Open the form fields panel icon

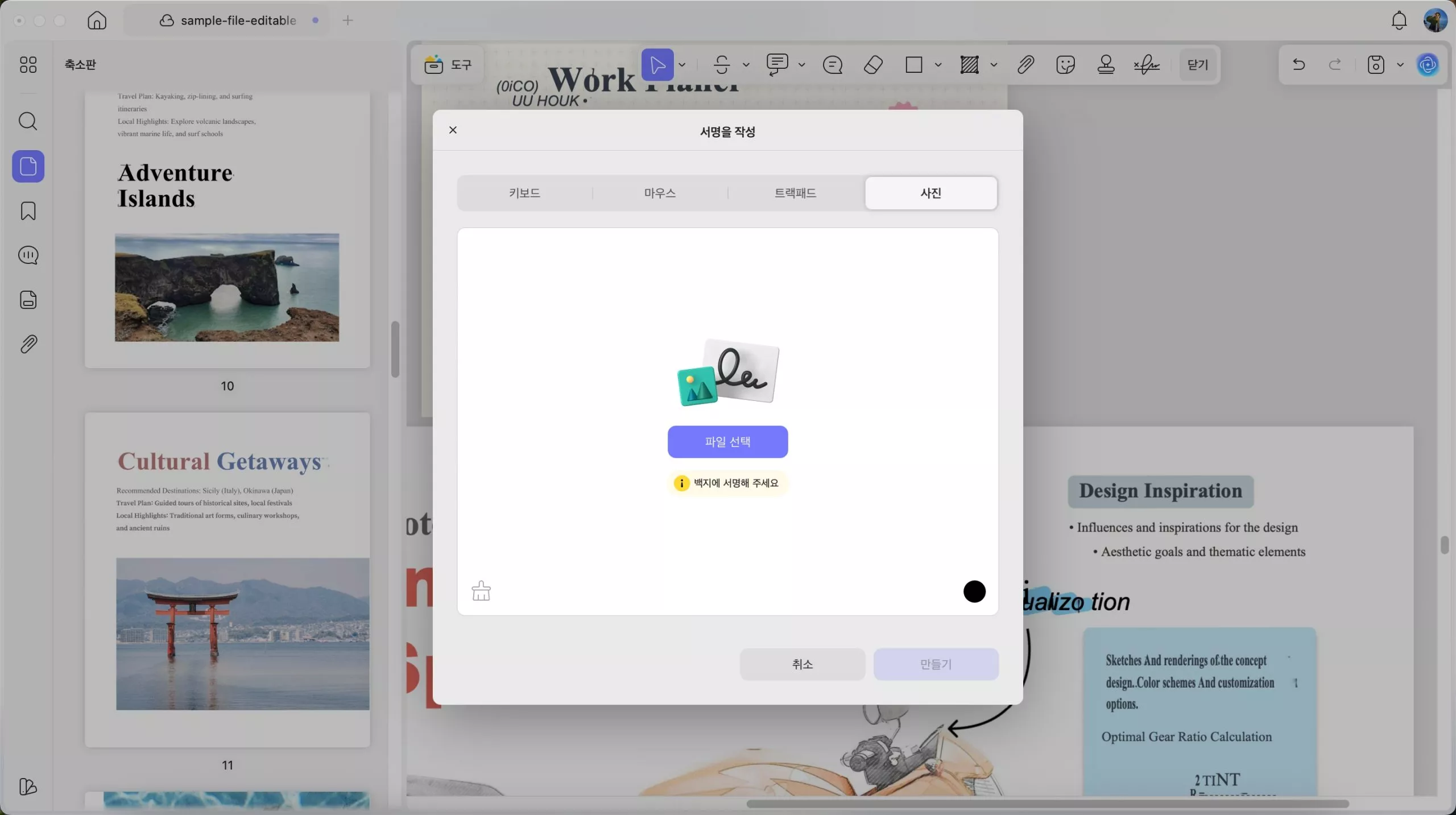pos(28,300)
